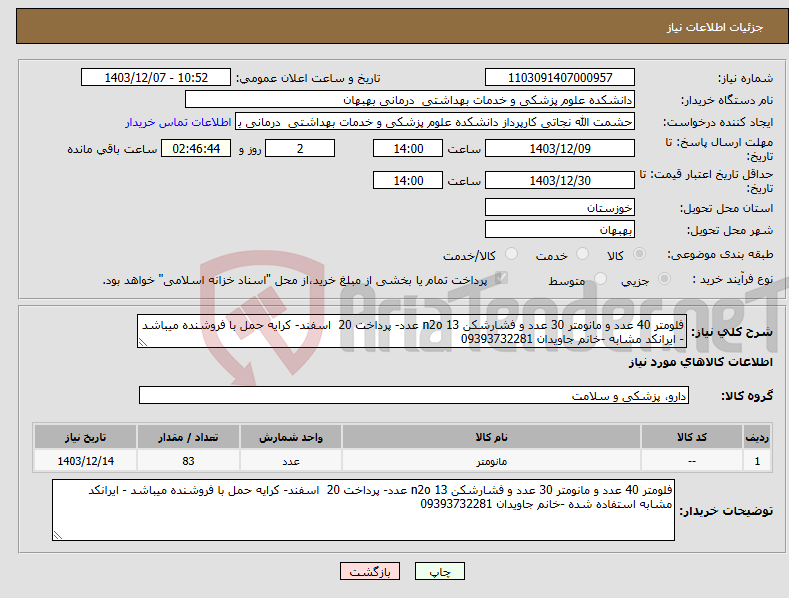This screenshot has width=789, height=598.
Task: Click the remaining days field showing 2
Action: [300, 148]
